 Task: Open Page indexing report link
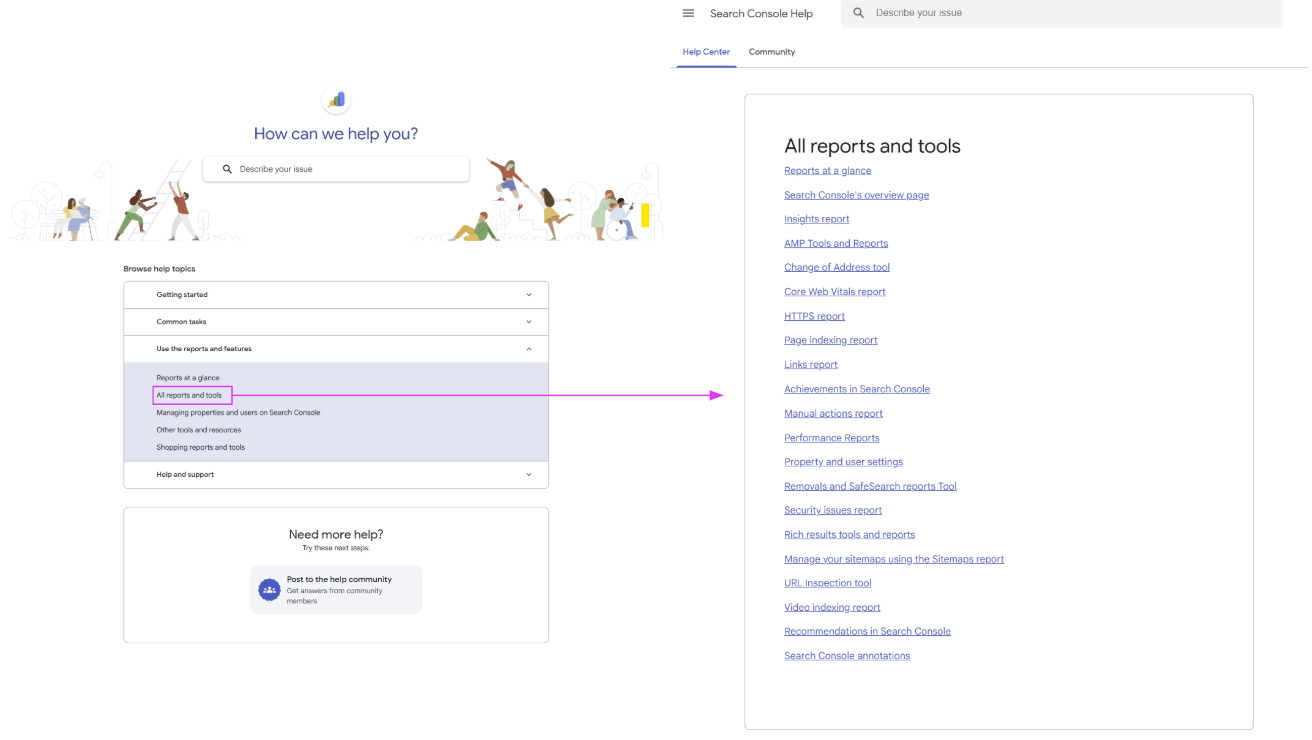[831, 340]
